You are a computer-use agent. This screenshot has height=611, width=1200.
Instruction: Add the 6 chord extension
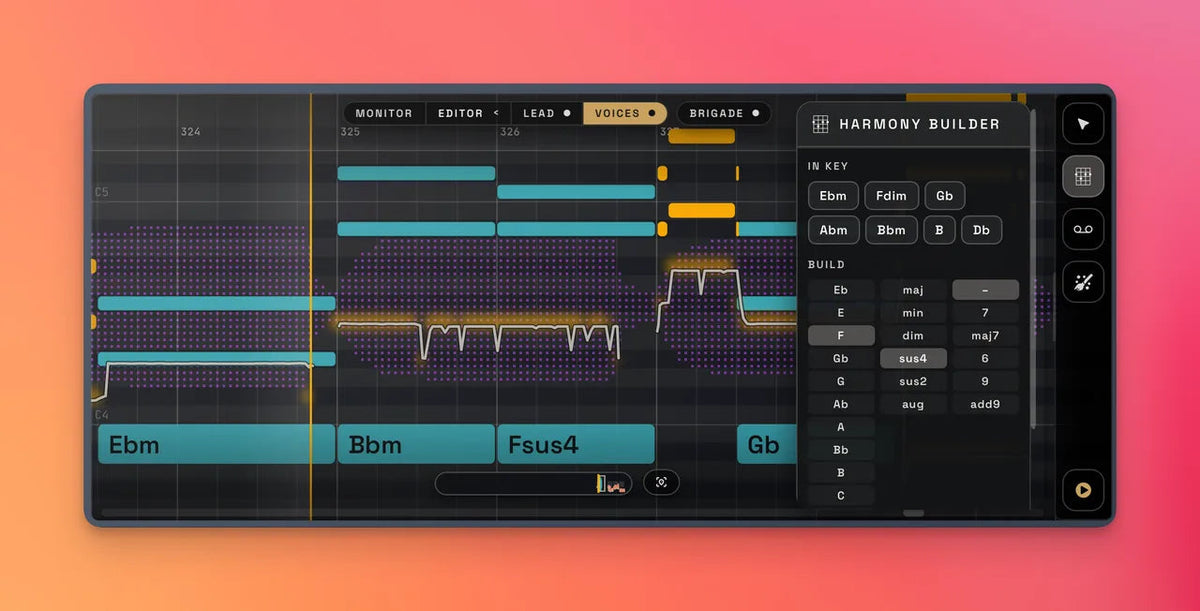point(985,359)
